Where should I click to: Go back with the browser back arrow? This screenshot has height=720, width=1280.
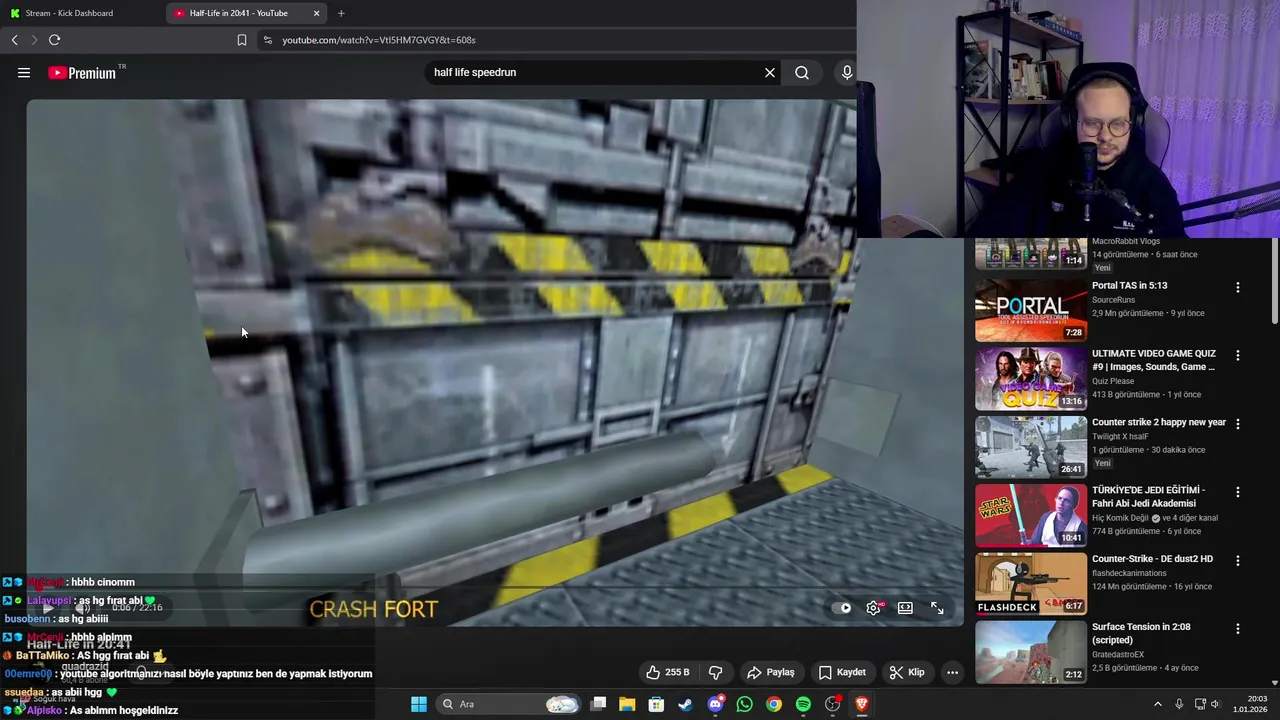[x=15, y=40]
